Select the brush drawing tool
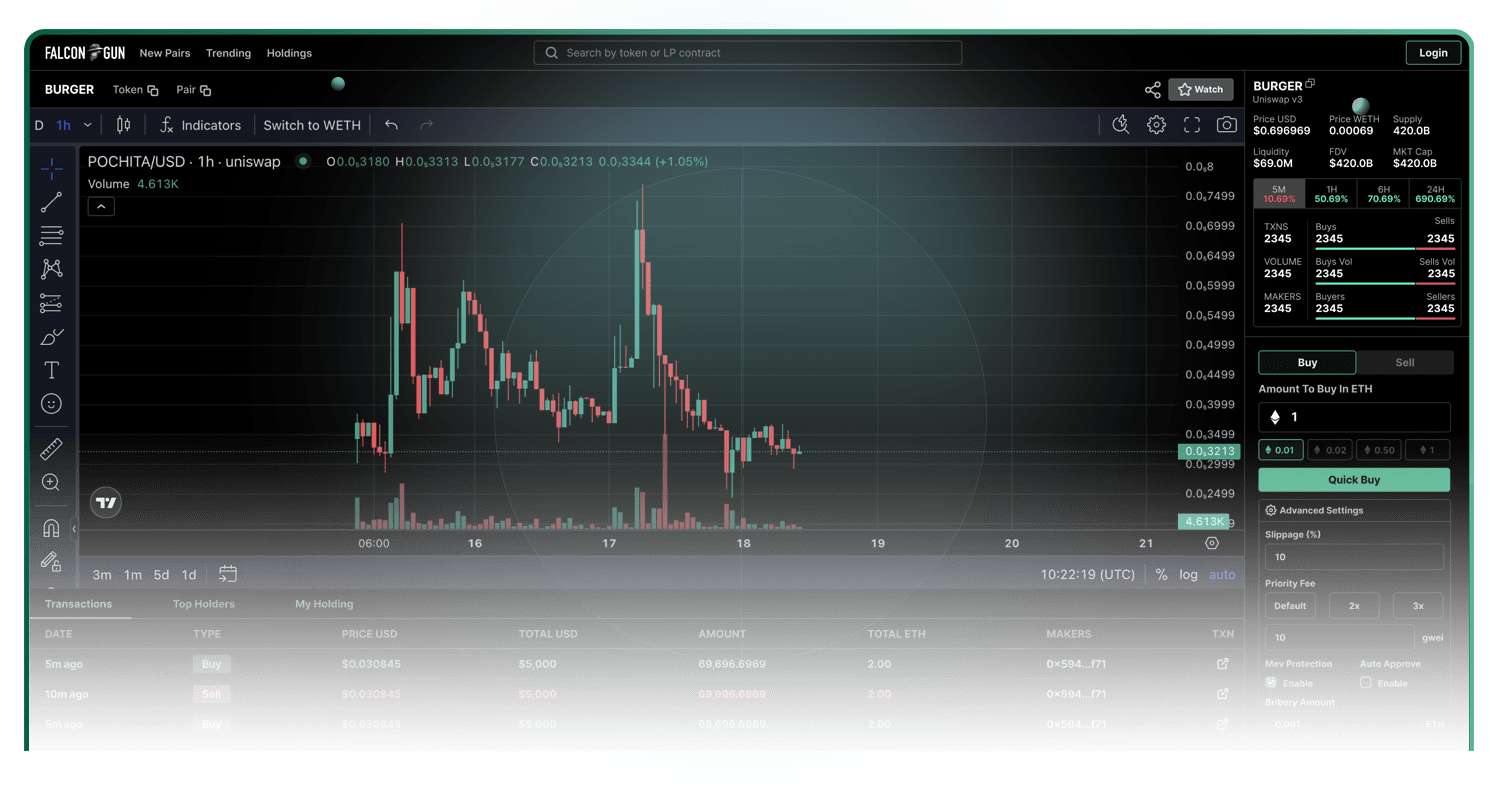The width and height of the screenshot is (1498, 801). pyautogui.click(x=51, y=337)
